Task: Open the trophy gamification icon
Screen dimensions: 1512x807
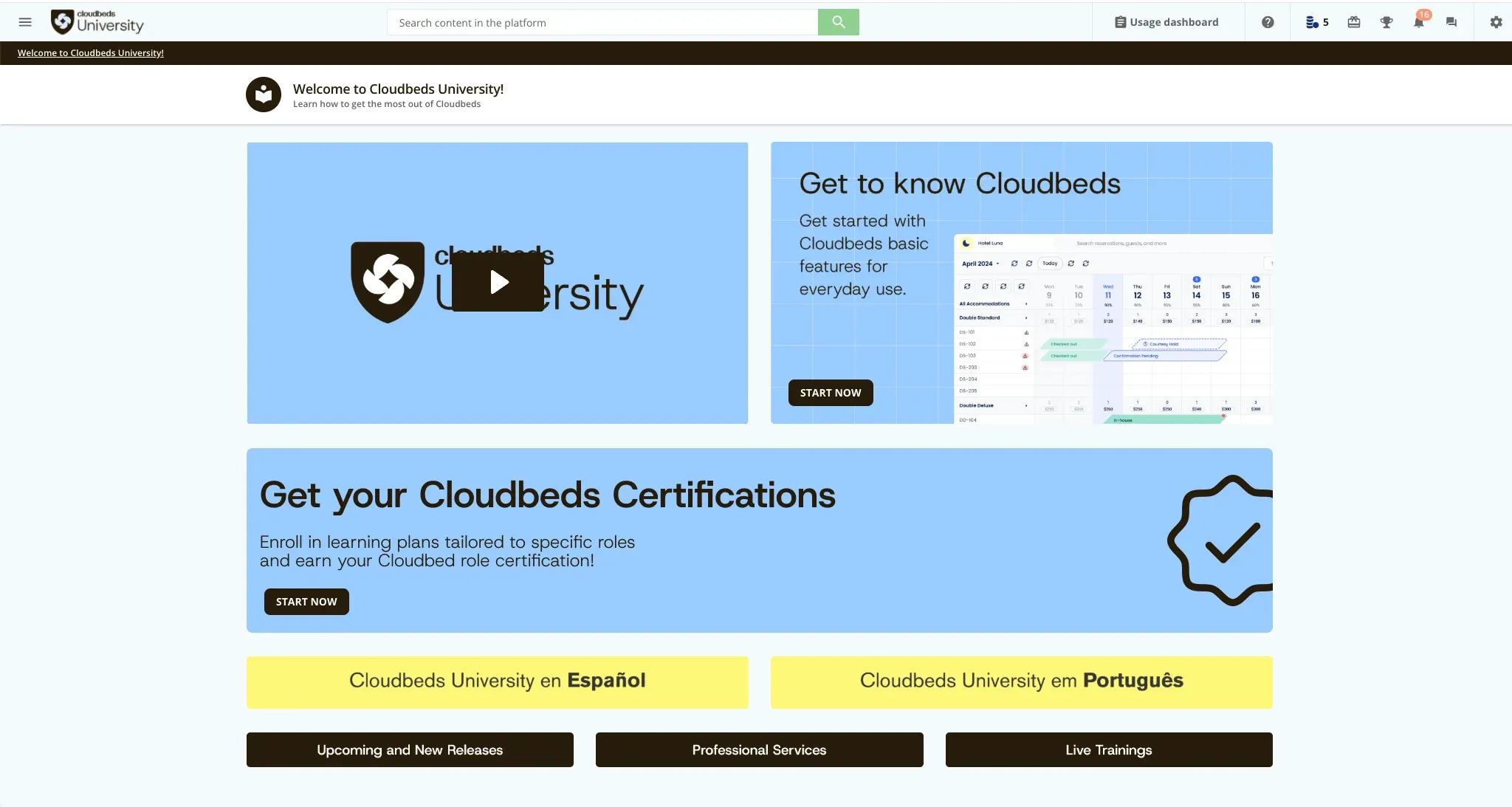Action: 1386,22
